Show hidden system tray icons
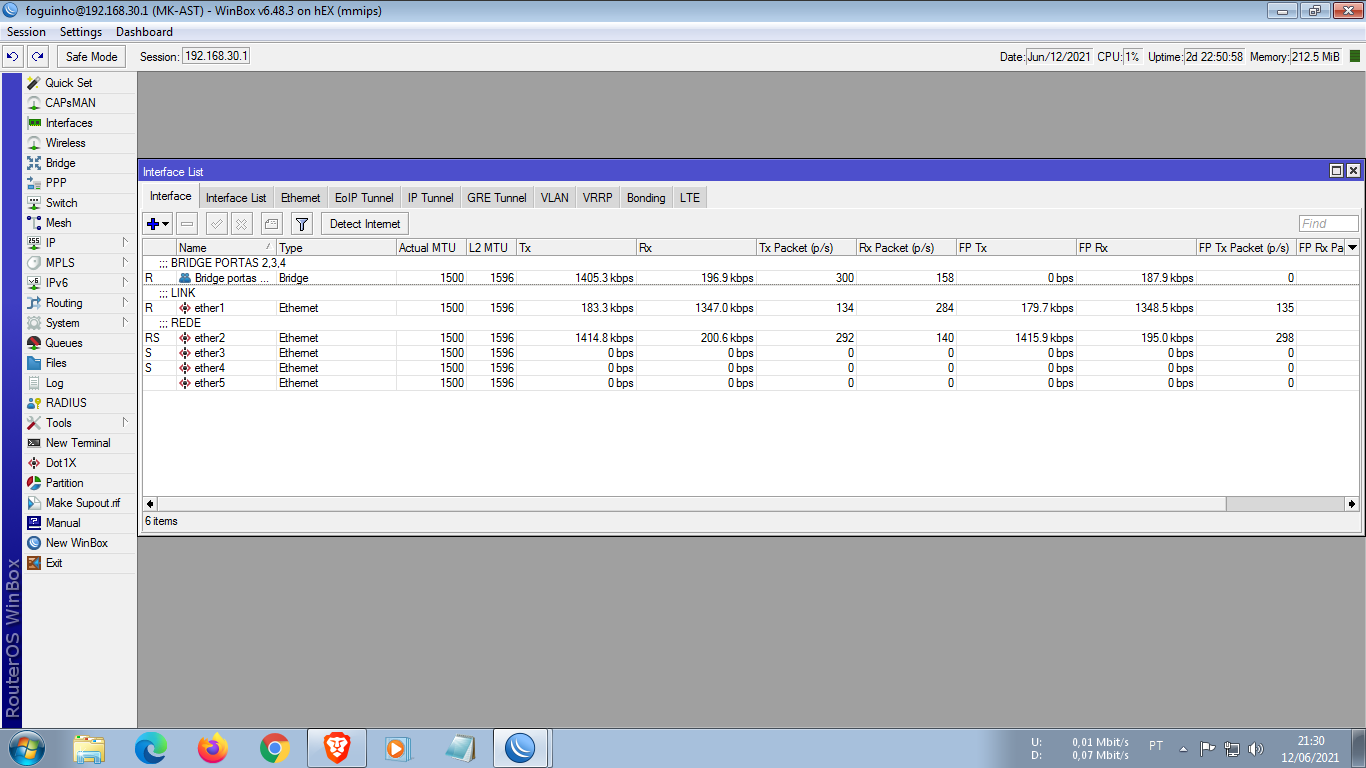The image size is (1366, 768). (x=1184, y=748)
